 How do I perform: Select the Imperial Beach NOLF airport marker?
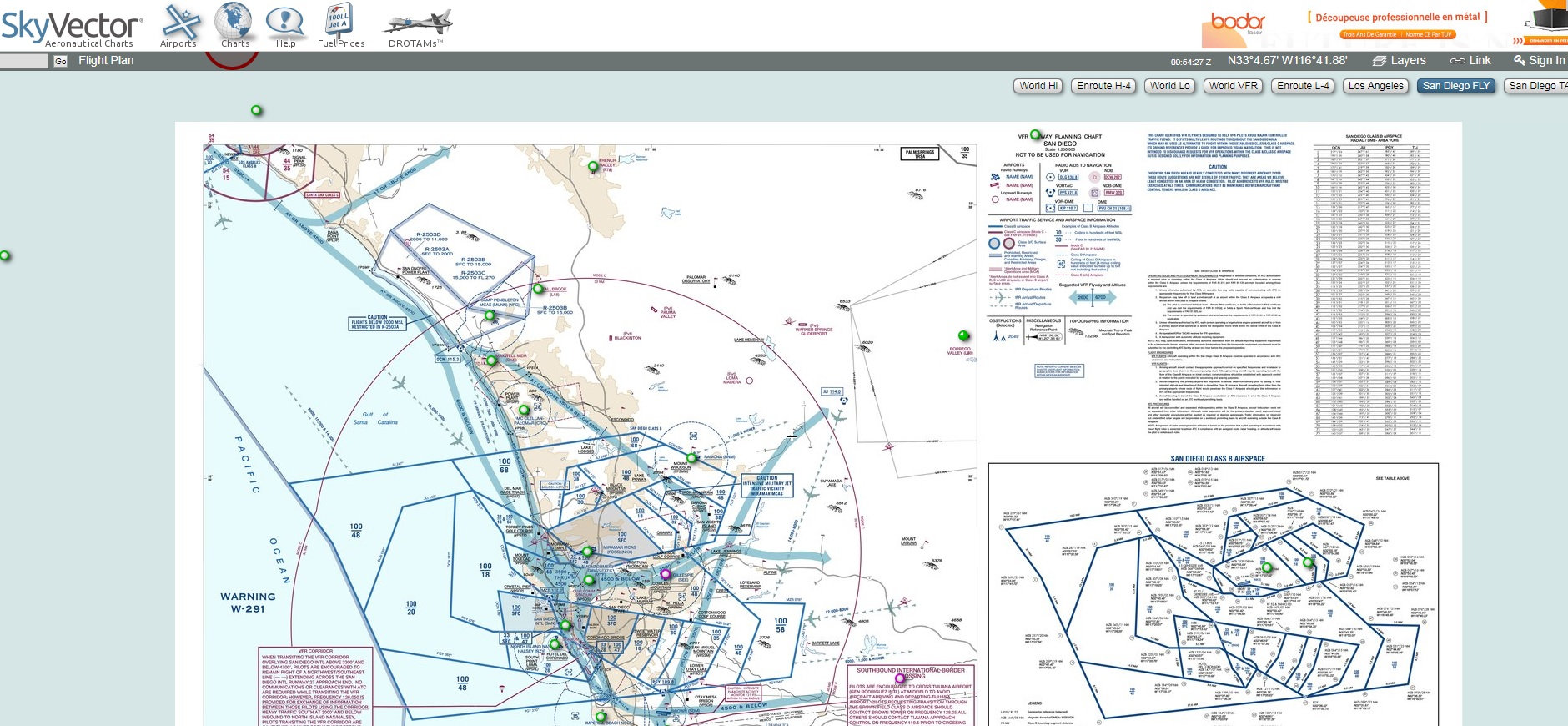[600, 715]
